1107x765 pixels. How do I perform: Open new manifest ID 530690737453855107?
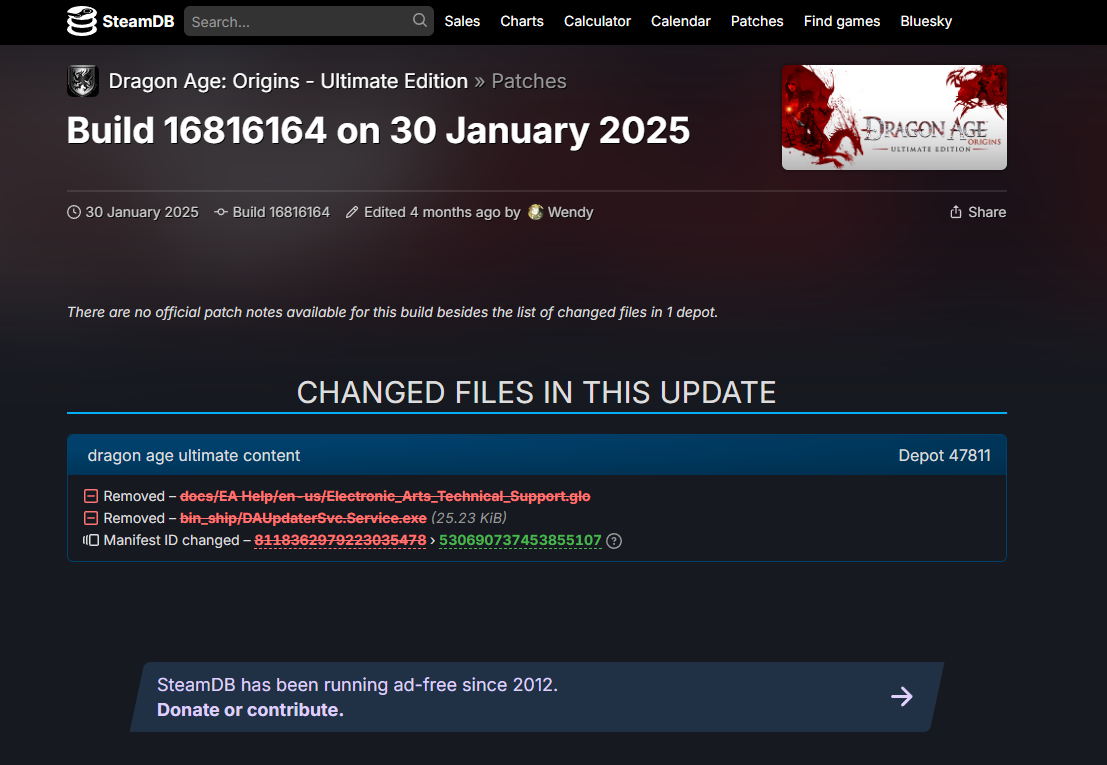(520, 541)
